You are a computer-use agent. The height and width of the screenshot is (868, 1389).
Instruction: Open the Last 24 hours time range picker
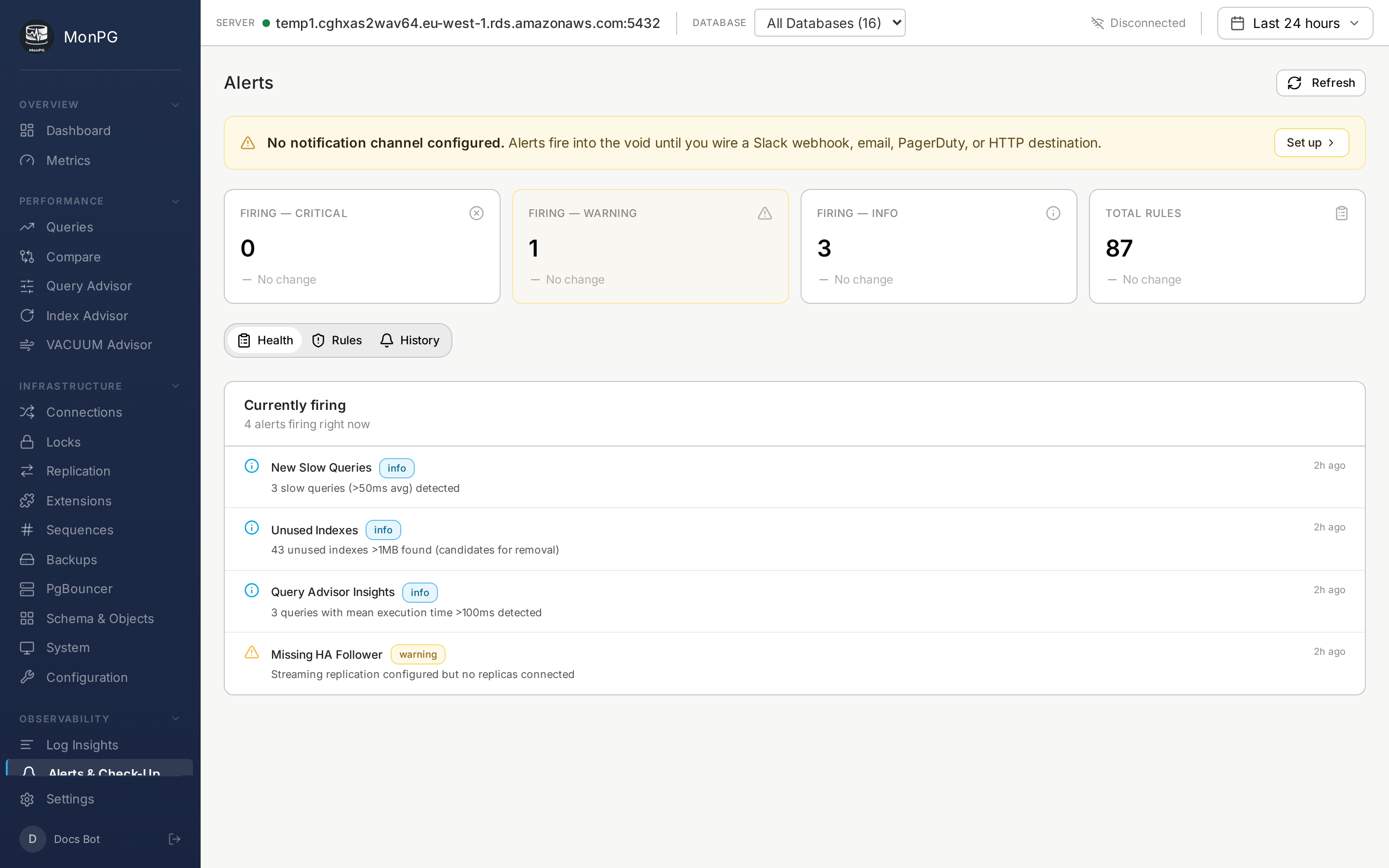tap(1295, 23)
